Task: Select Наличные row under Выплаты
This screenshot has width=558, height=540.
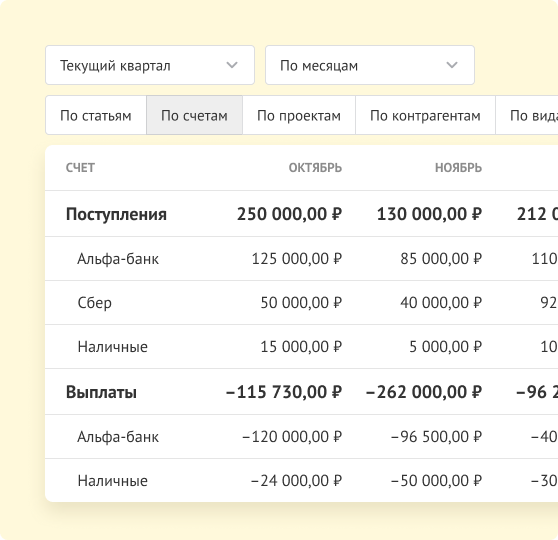Action: 112,481
